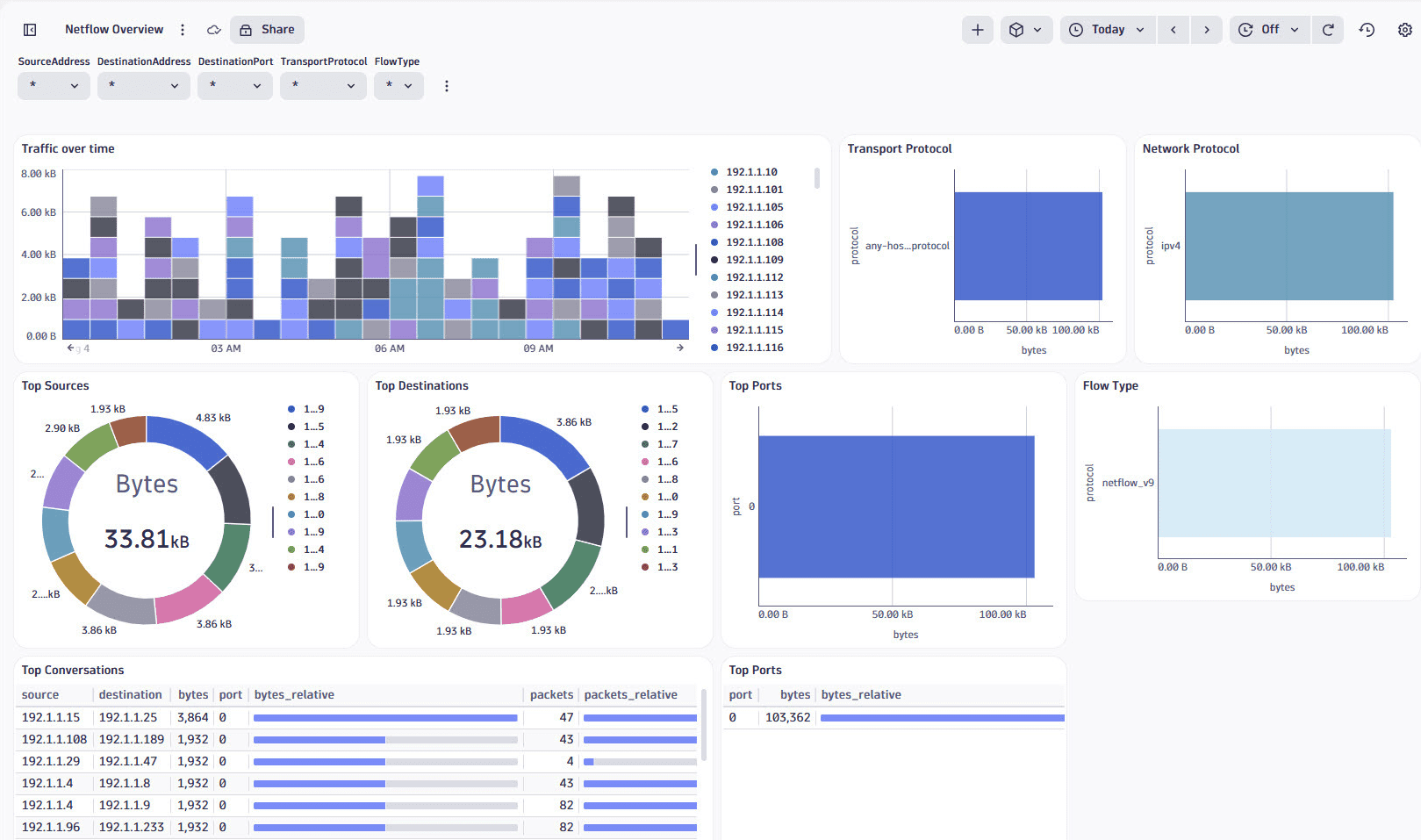Toggle the 192.1.1.10 series in the legend
This screenshot has width=1421, height=840.
[x=750, y=171]
